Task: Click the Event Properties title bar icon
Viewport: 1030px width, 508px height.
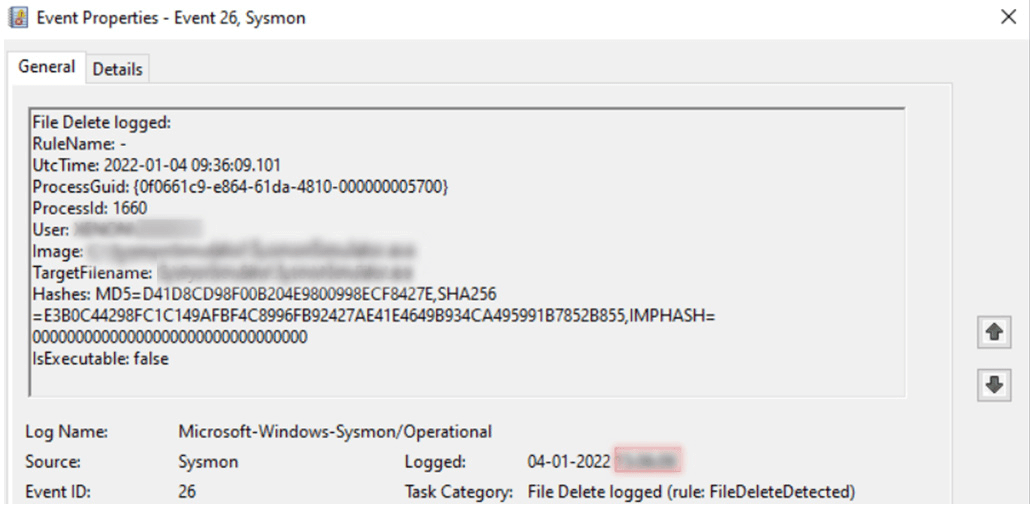Action: click(x=18, y=17)
